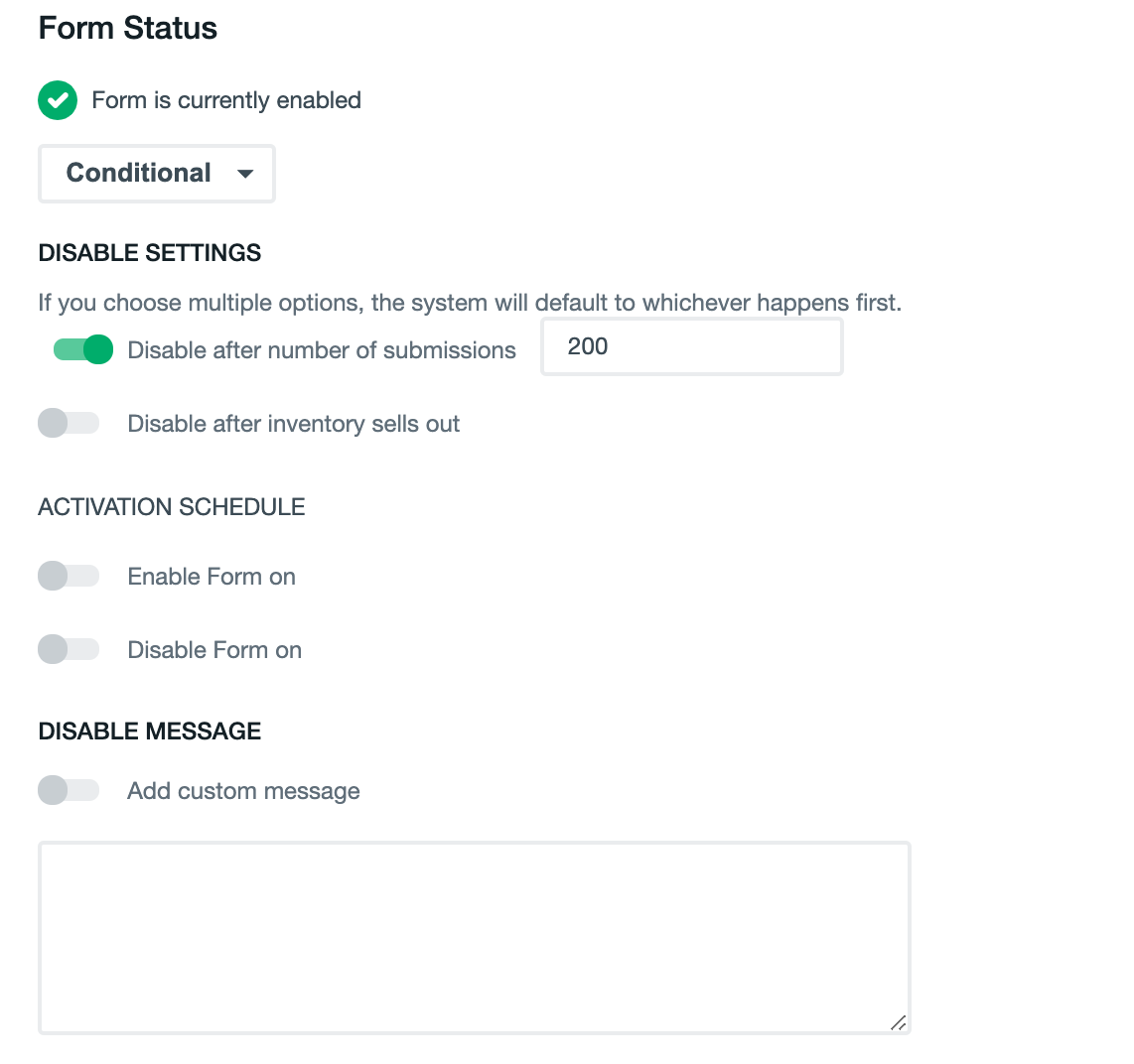
Task: Click the Form Status heading
Action: tap(127, 28)
